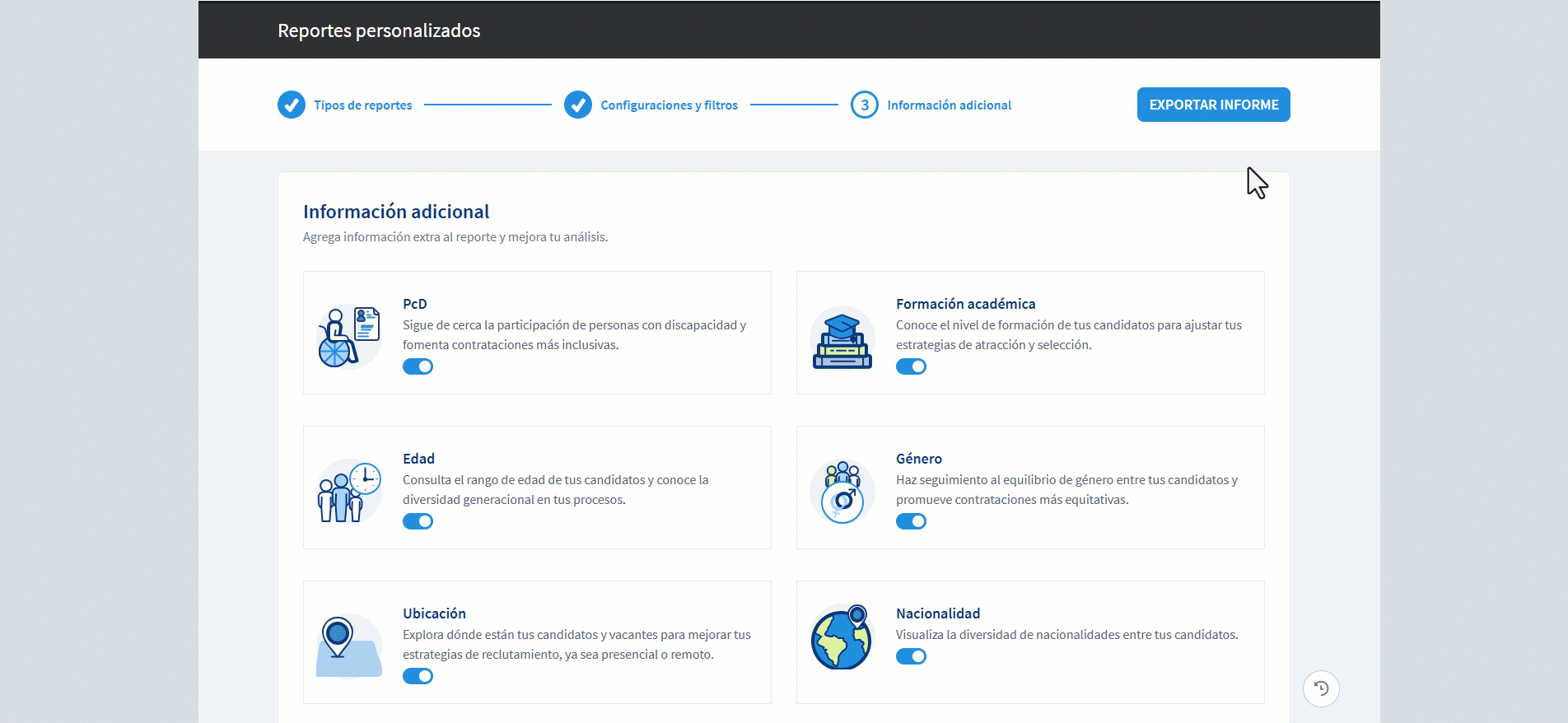Go to Configuraciones y filtros step
The image size is (1568, 723).
click(670, 105)
